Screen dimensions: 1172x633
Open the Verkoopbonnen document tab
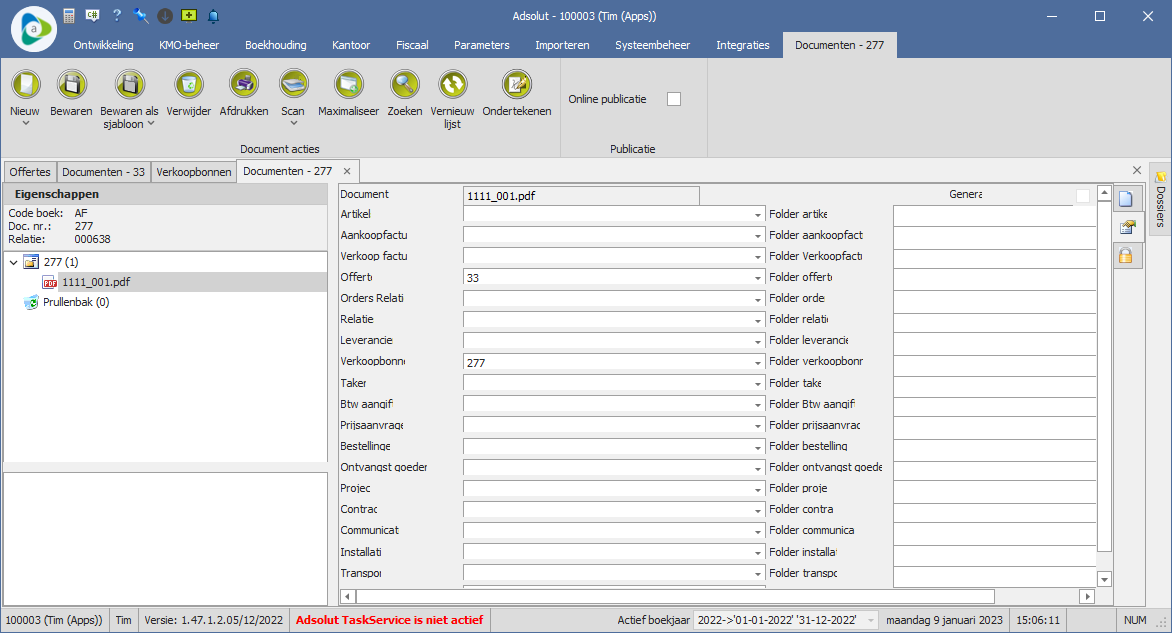(193, 171)
